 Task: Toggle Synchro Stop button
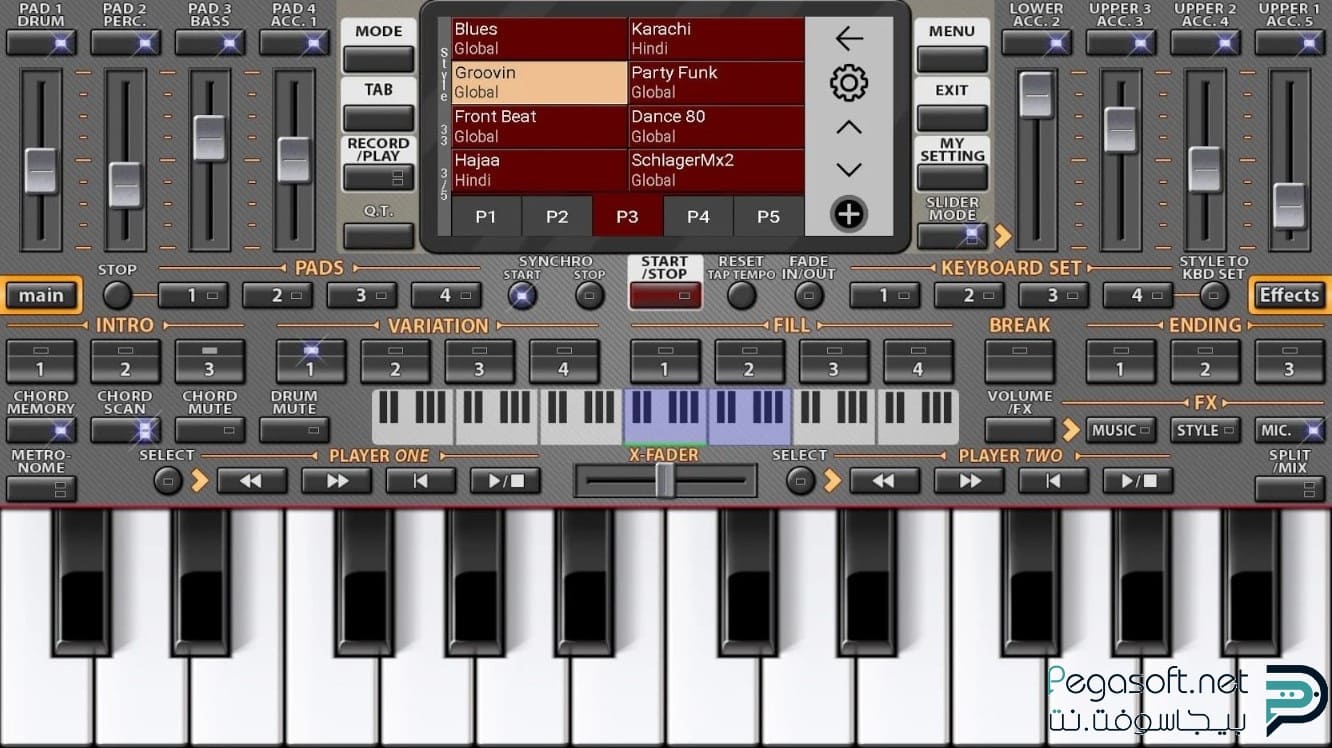(x=589, y=295)
